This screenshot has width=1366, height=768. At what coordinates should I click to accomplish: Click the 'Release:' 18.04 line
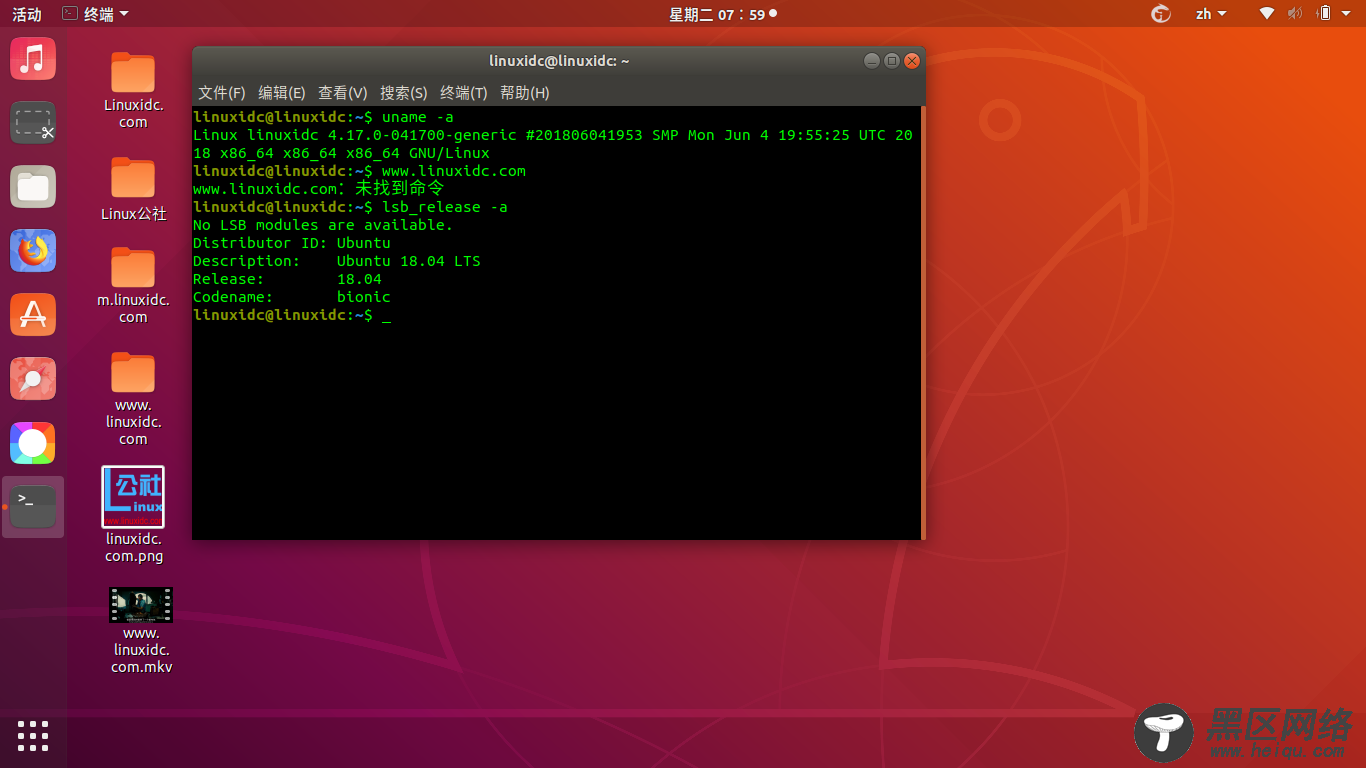click(288, 279)
